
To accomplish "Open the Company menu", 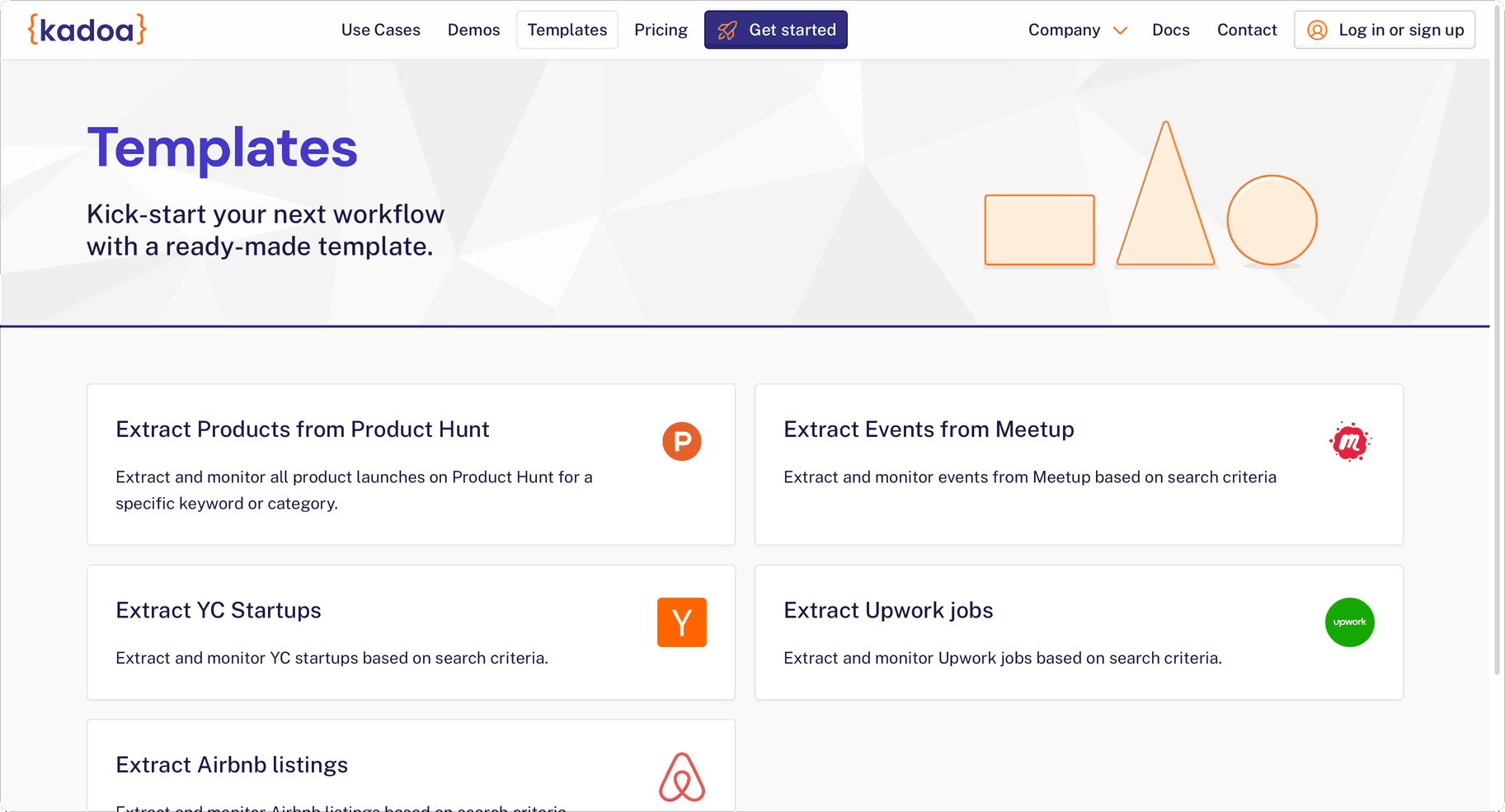I will tap(1064, 31).
